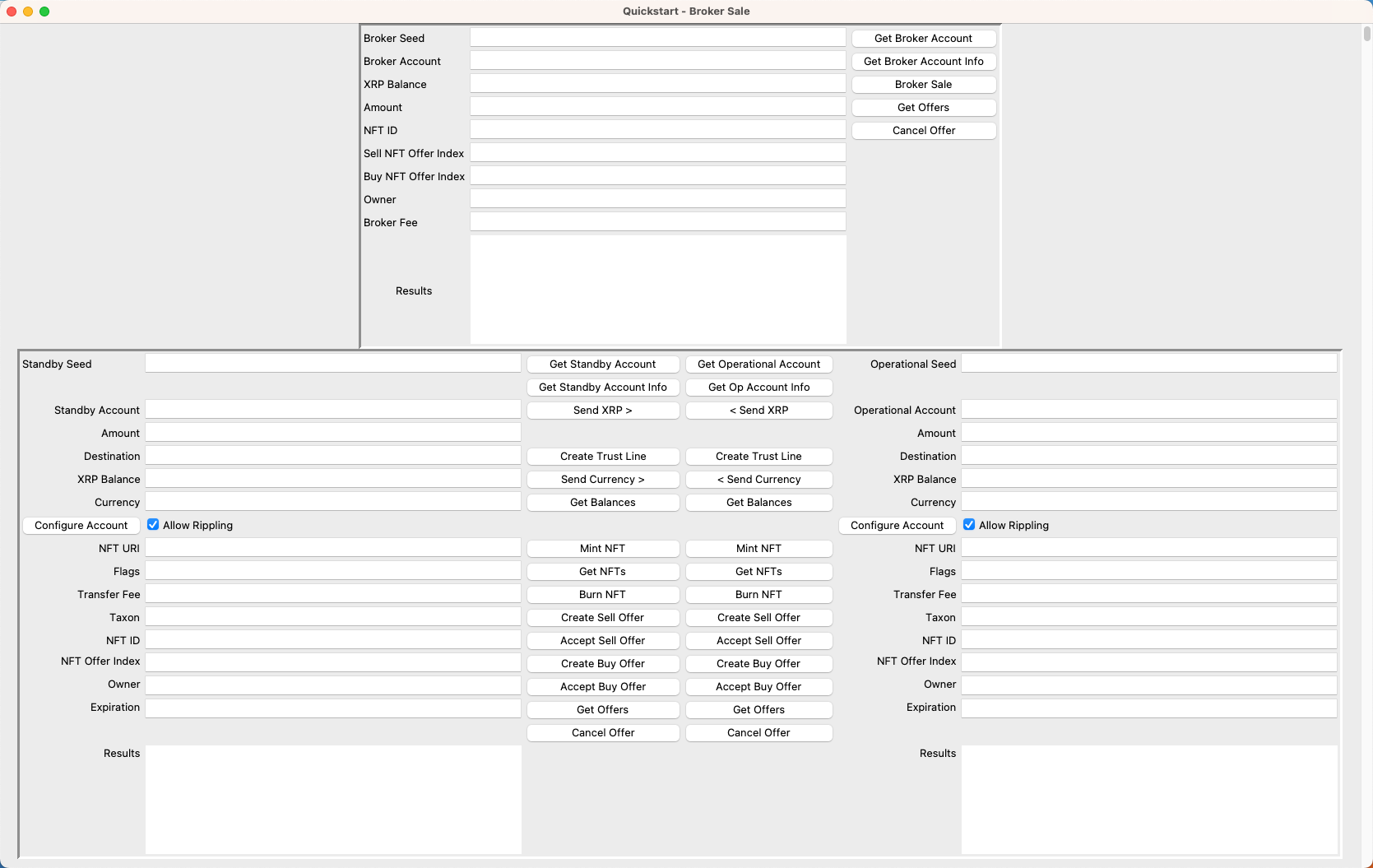Screen dimensions: 1373x868
Task: Click Get Op Account Info
Action: (x=758, y=387)
